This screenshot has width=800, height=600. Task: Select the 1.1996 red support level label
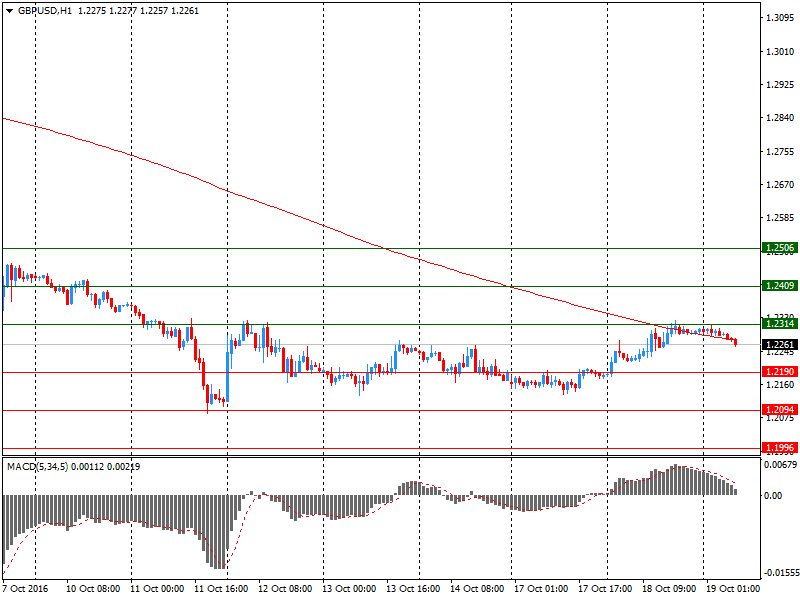(x=780, y=448)
